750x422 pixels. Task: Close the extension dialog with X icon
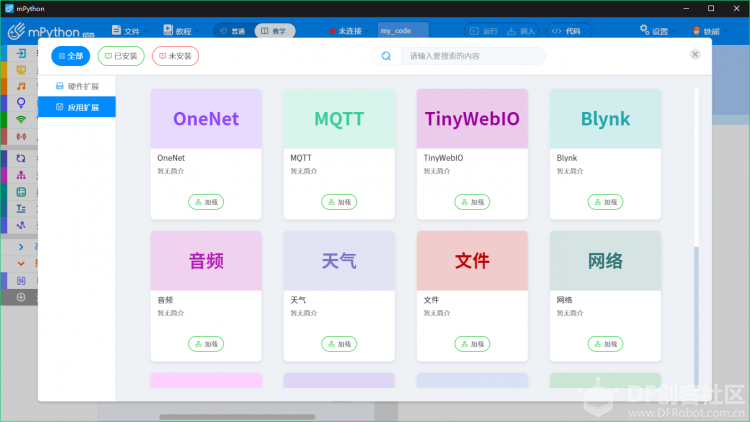[695, 55]
